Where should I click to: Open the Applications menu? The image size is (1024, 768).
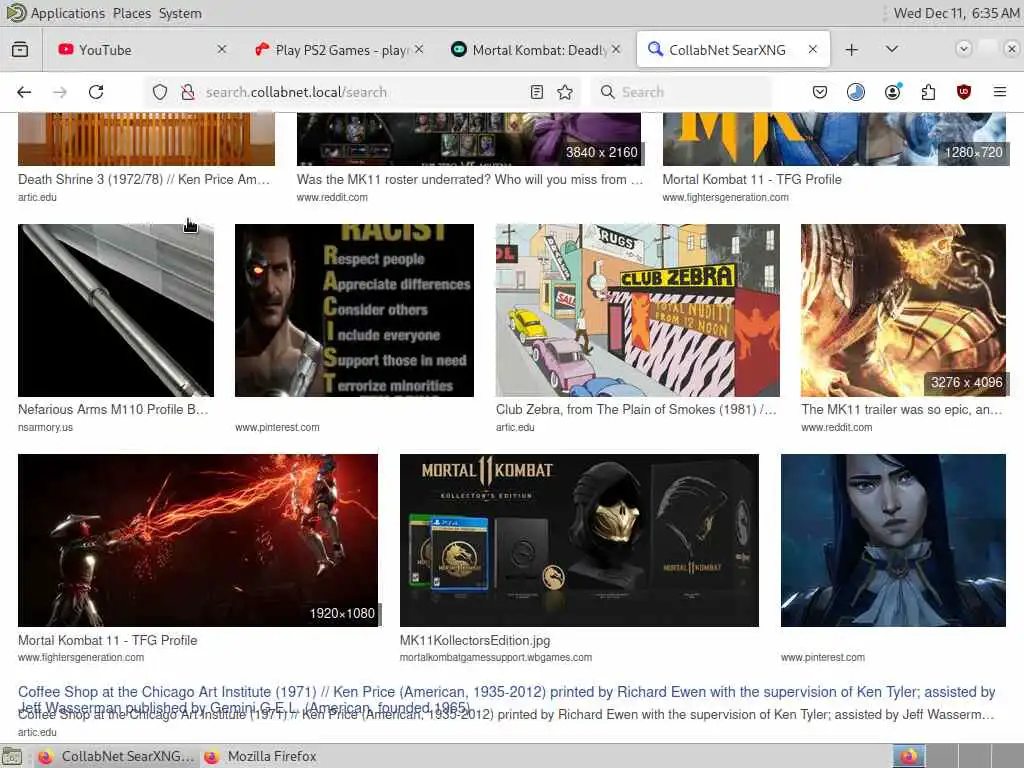pos(67,13)
